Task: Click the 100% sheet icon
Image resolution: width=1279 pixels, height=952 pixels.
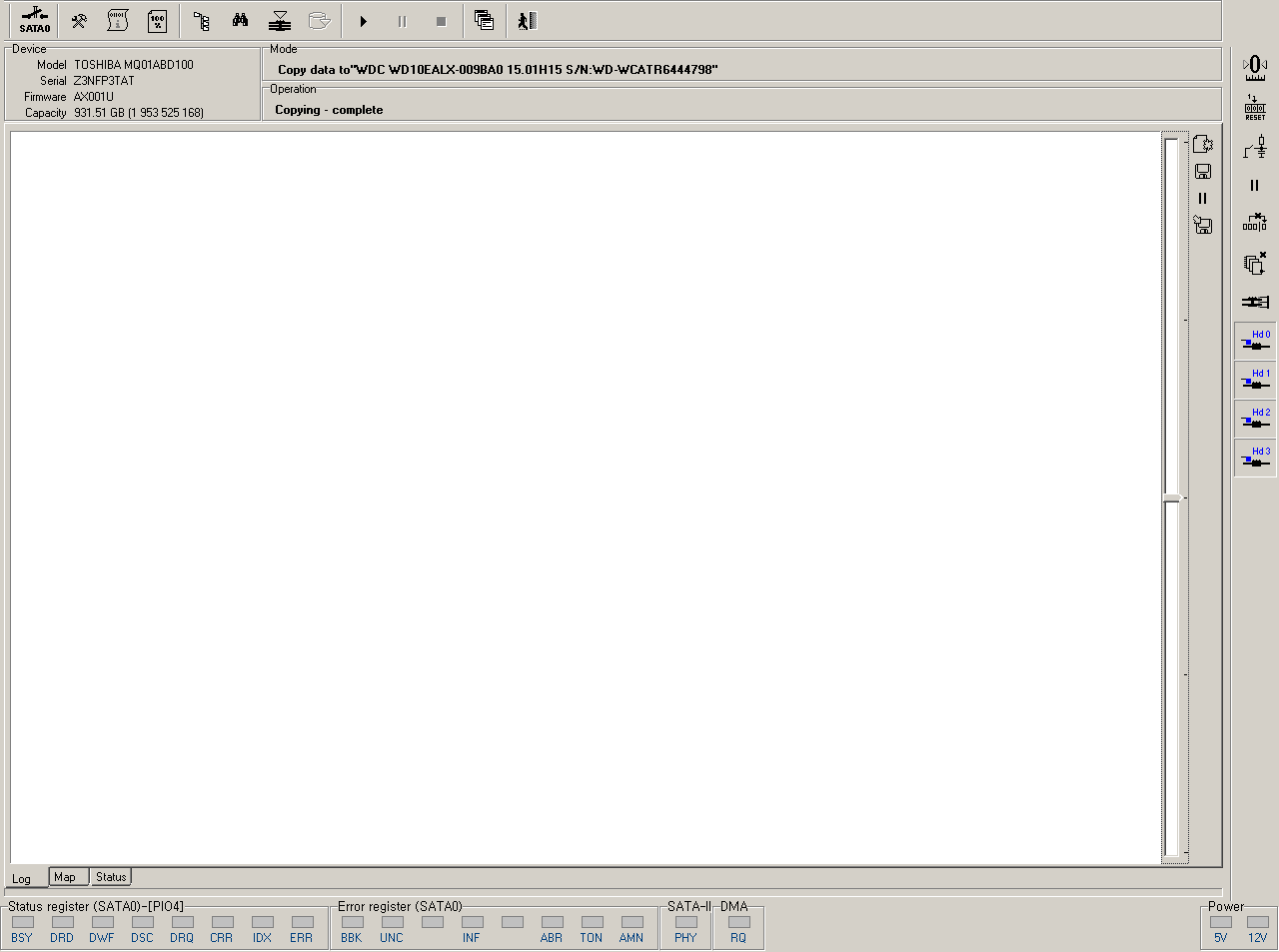Action: tap(157, 21)
